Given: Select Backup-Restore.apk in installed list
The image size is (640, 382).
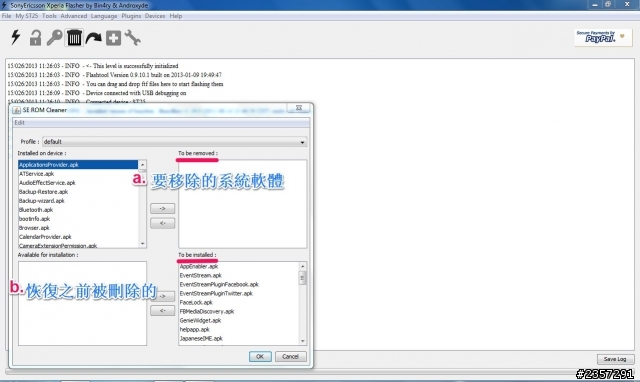Looking at the screenshot, I should (x=78, y=191).
